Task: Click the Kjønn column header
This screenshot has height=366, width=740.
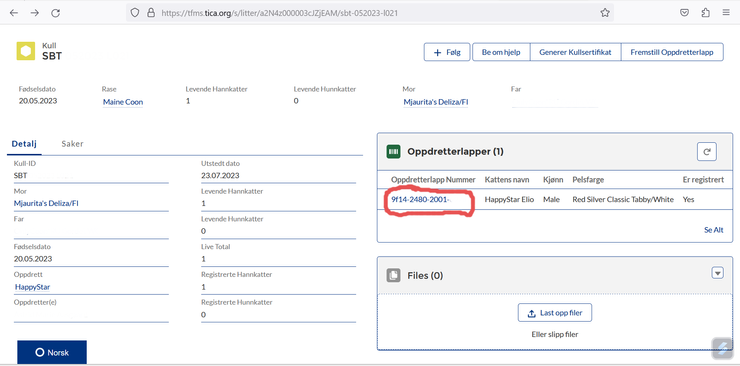Action: [553, 180]
